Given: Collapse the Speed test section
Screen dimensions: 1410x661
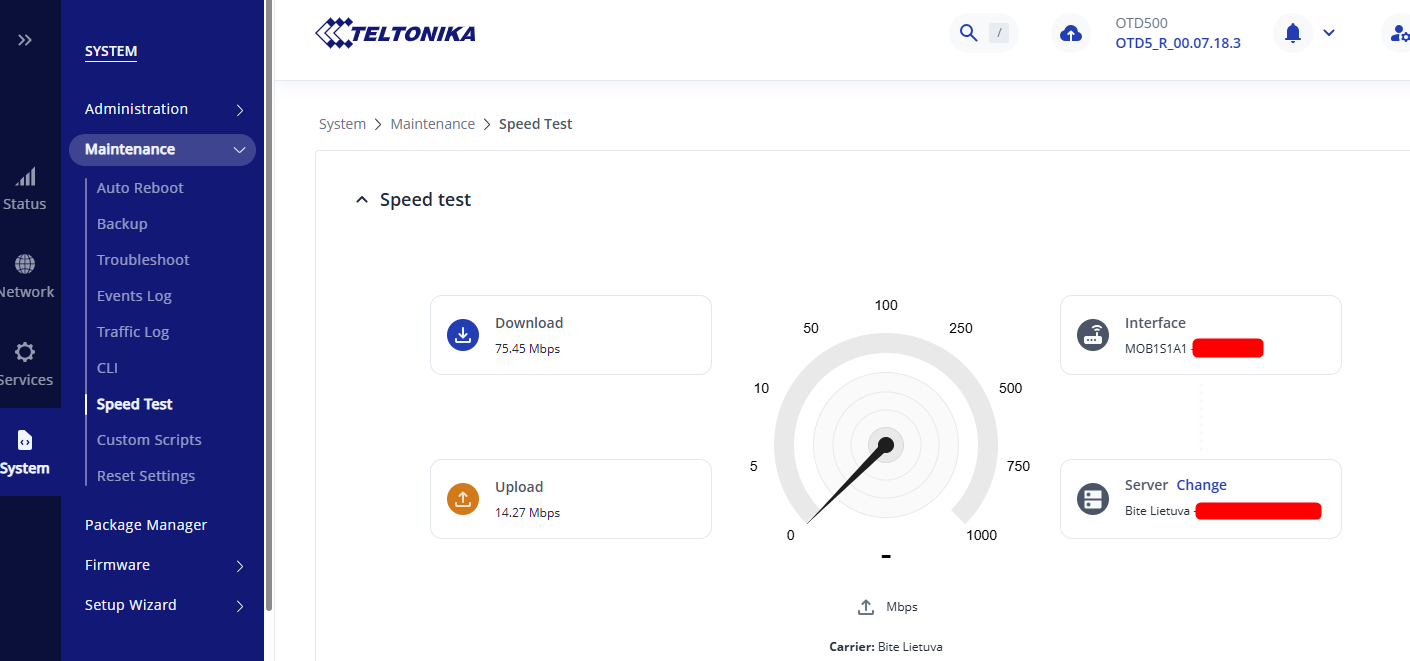Looking at the screenshot, I should pyautogui.click(x=361, y=198).
